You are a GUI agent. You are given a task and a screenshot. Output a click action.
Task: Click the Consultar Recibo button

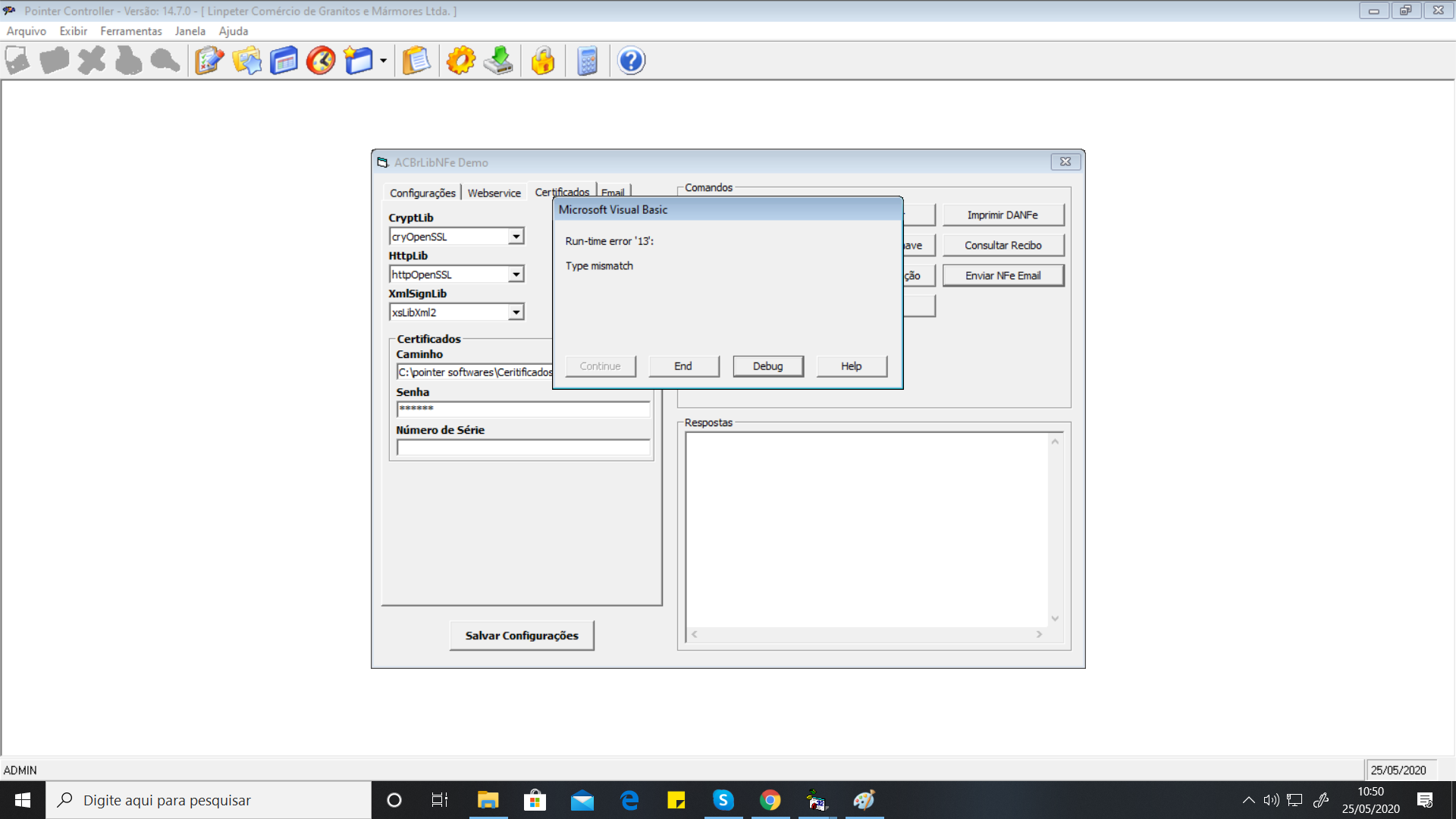1003,246
